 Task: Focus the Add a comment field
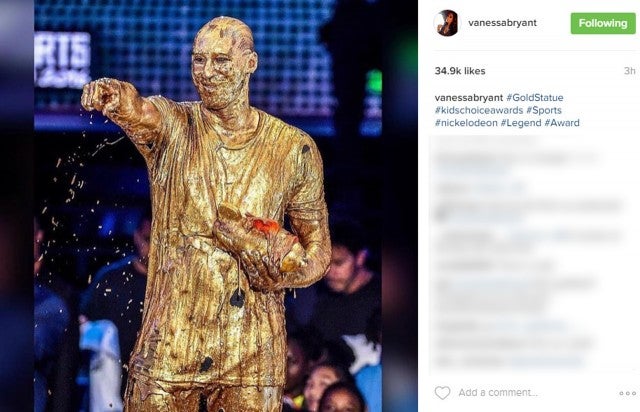[498, 393]
